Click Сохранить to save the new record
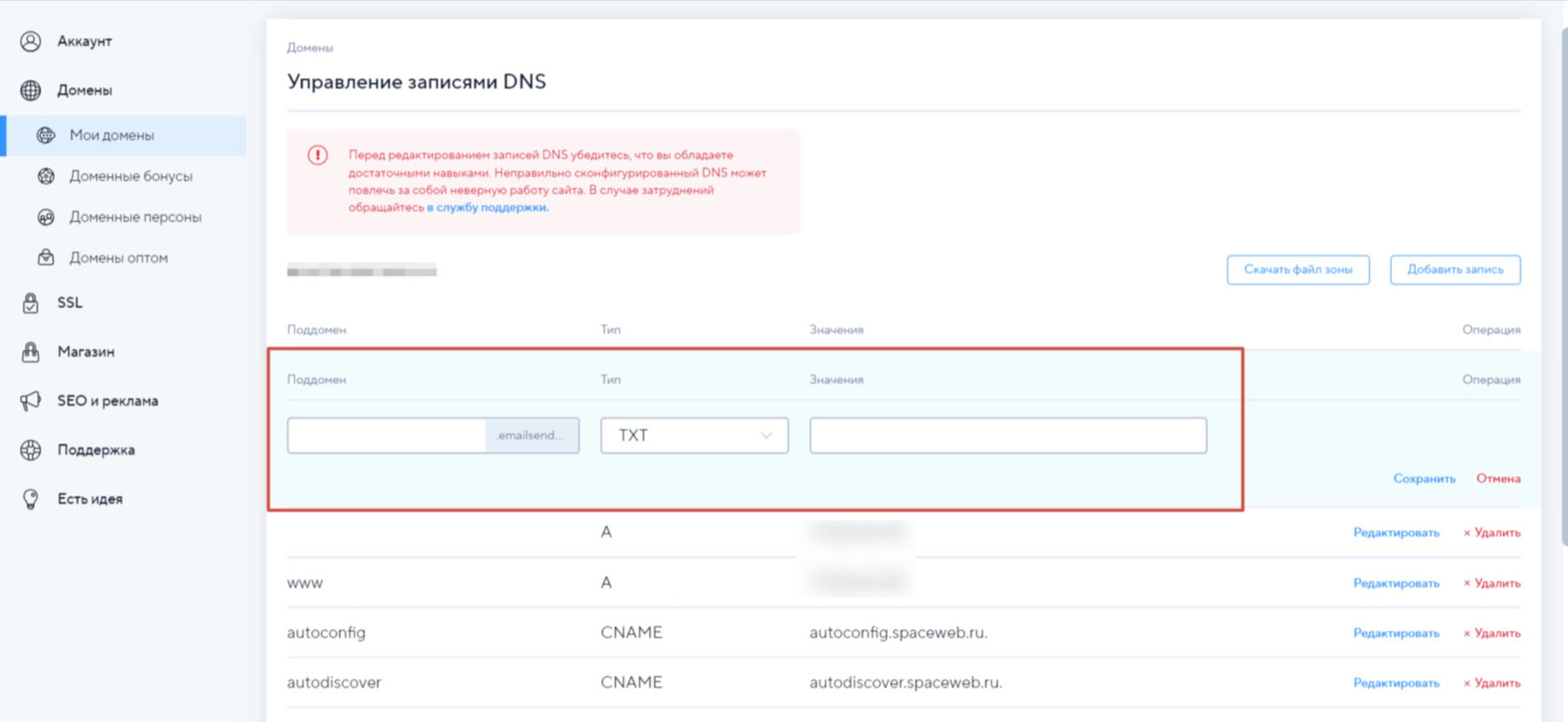 pyautogui.click(x=1423, y=479)
